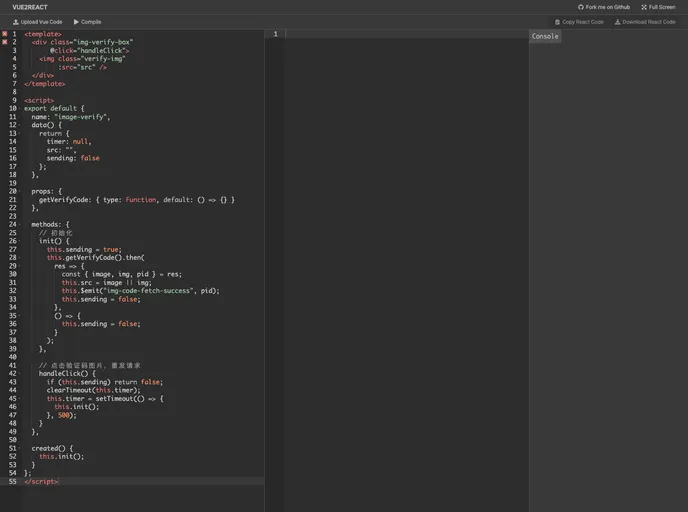
Task: Click the VUE2REACT logo title
Action: coord(30,7)
